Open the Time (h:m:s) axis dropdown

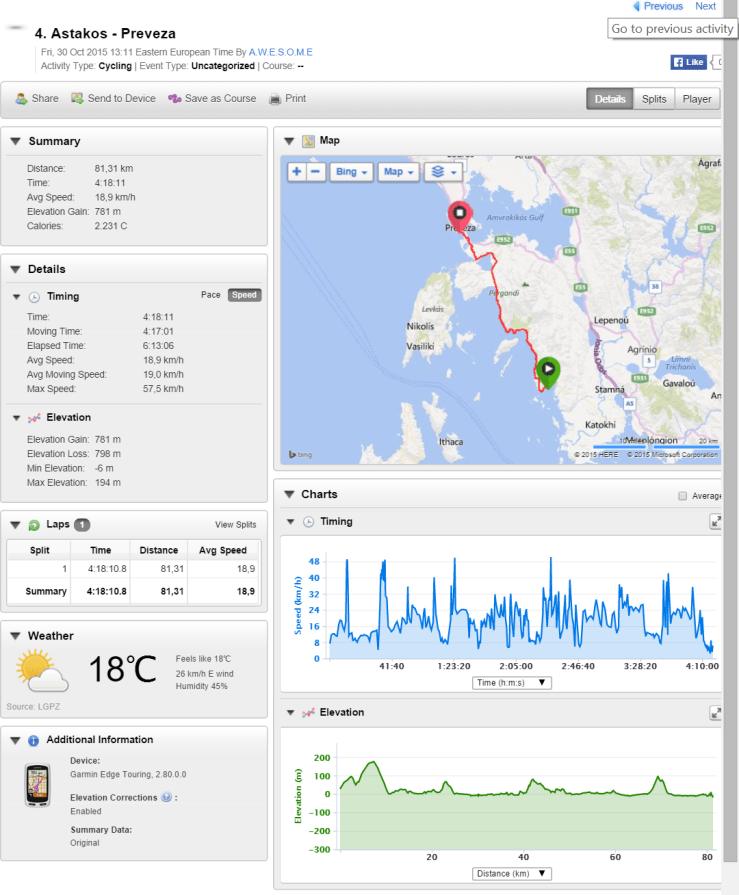512,683
